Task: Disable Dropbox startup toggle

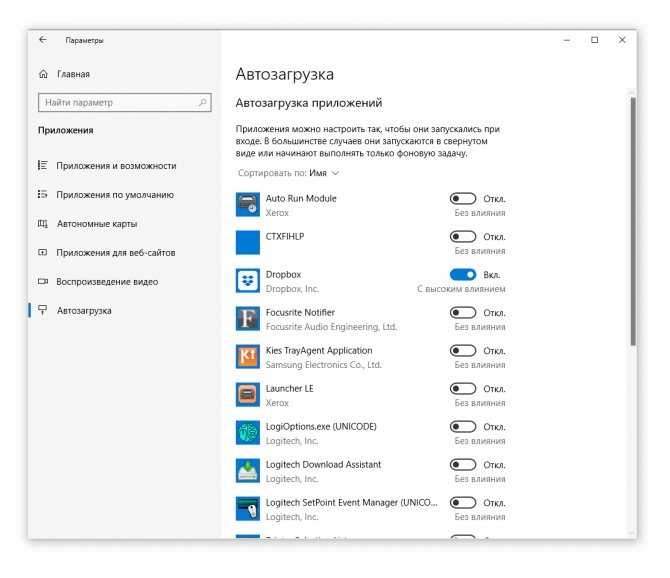Action: click(463, 275)
